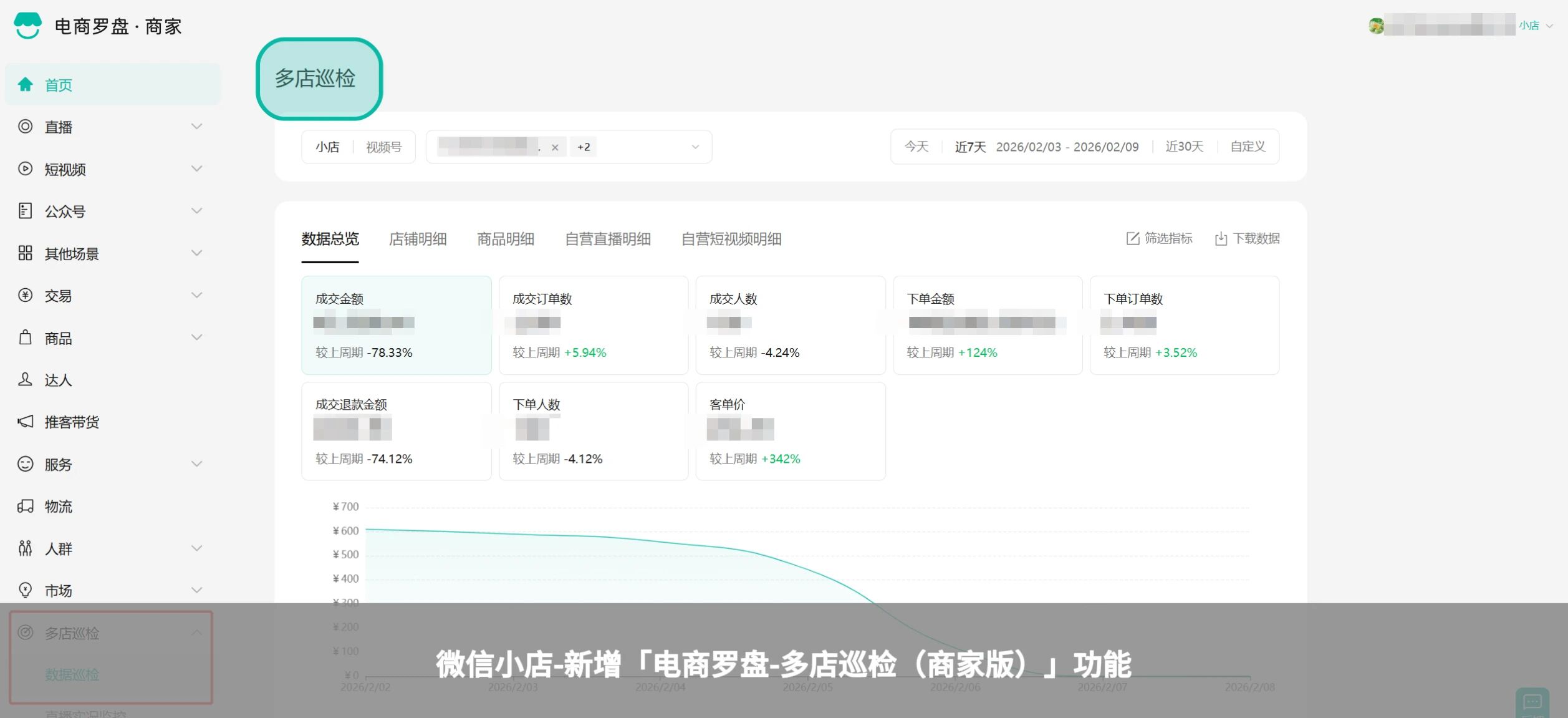Select the 近30天 date range
Viewport: 1568px width, 718px height.
(x=1184, y=147)
